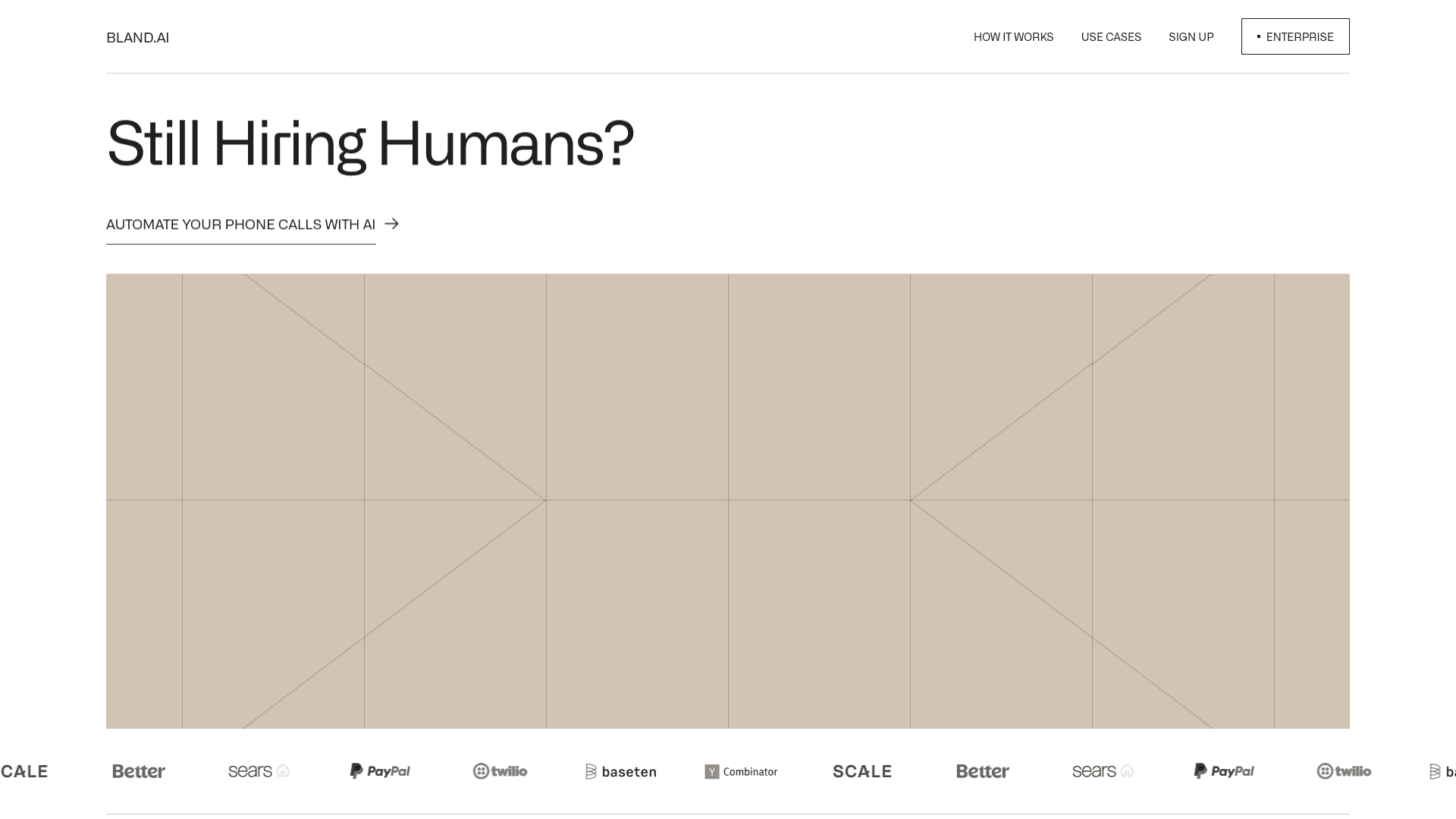Click the first Twilio logo

point(500,771)
